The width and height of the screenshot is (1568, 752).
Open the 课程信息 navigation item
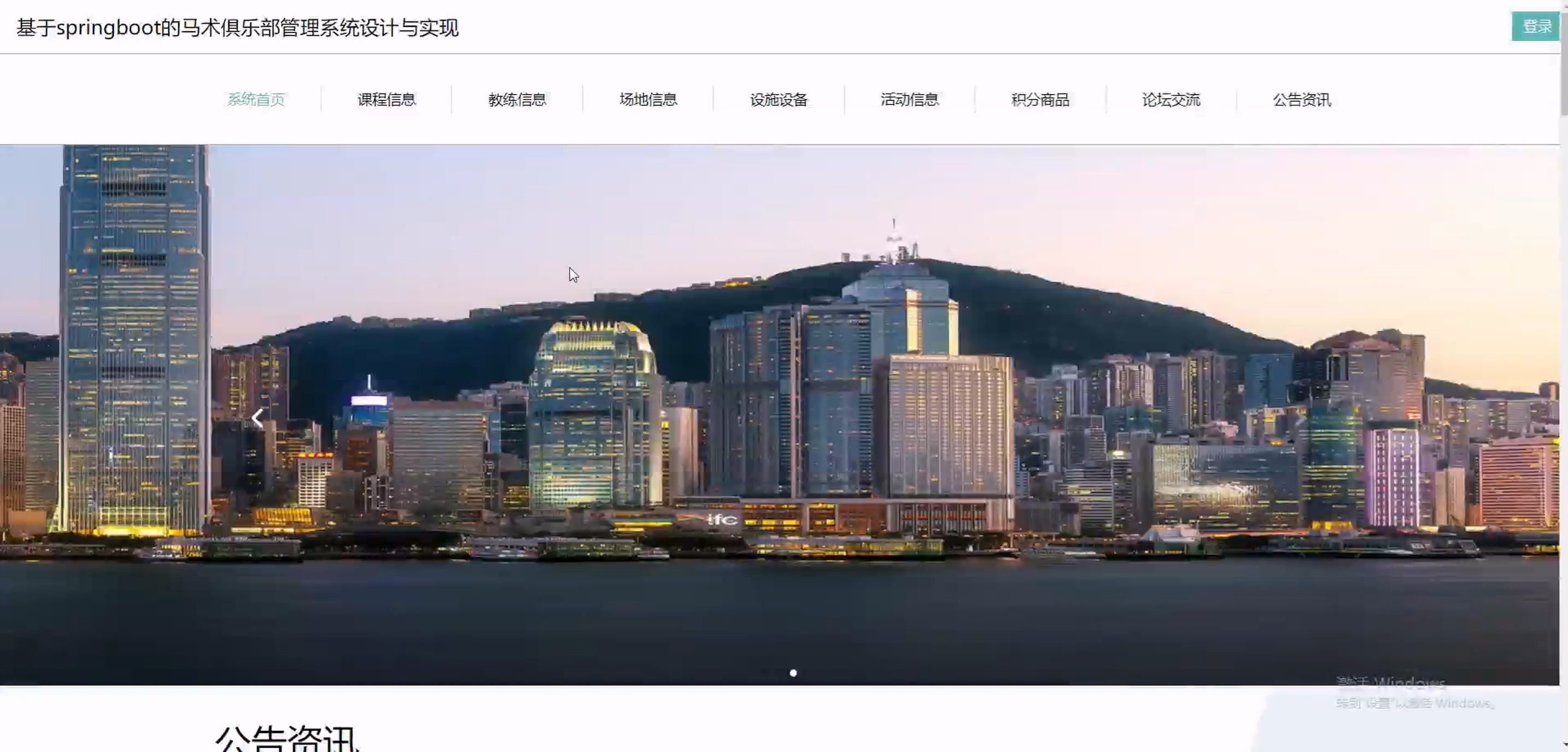387,100
